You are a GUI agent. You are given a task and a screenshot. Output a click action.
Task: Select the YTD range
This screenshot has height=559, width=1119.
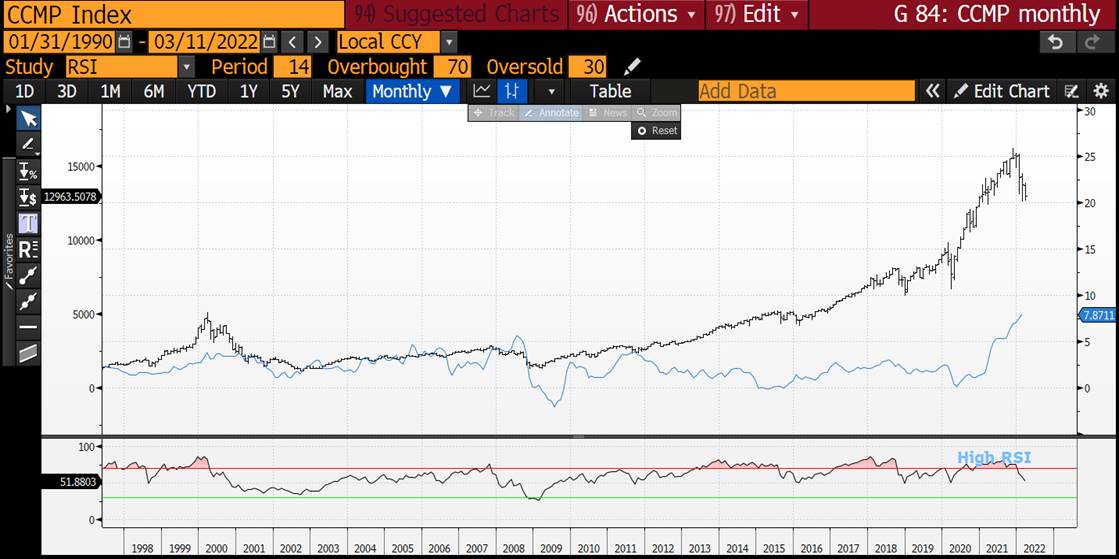(202, 91)
